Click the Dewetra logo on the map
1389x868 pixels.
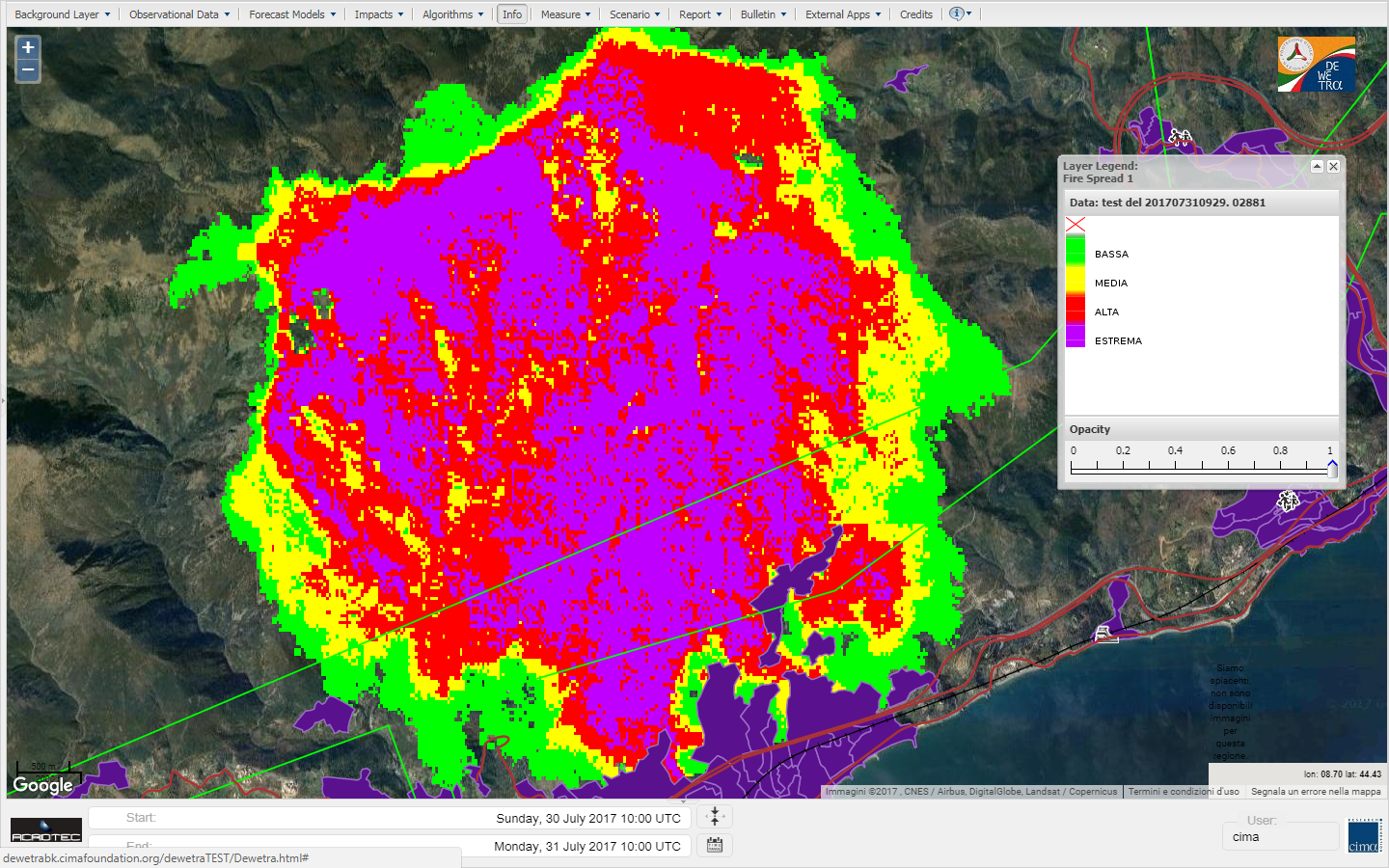pos(1316,65)
